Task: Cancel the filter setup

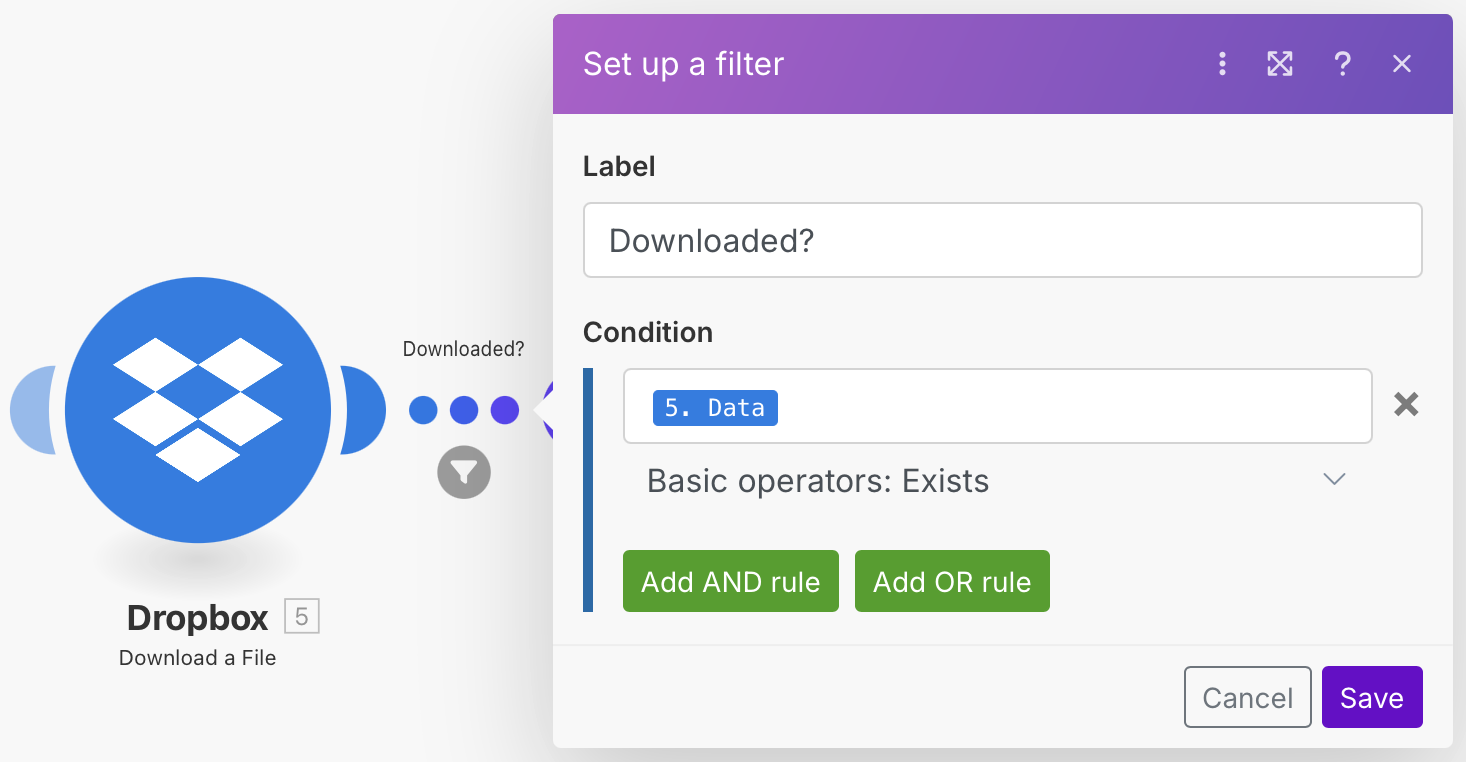Action: (x=1247, y=697)
